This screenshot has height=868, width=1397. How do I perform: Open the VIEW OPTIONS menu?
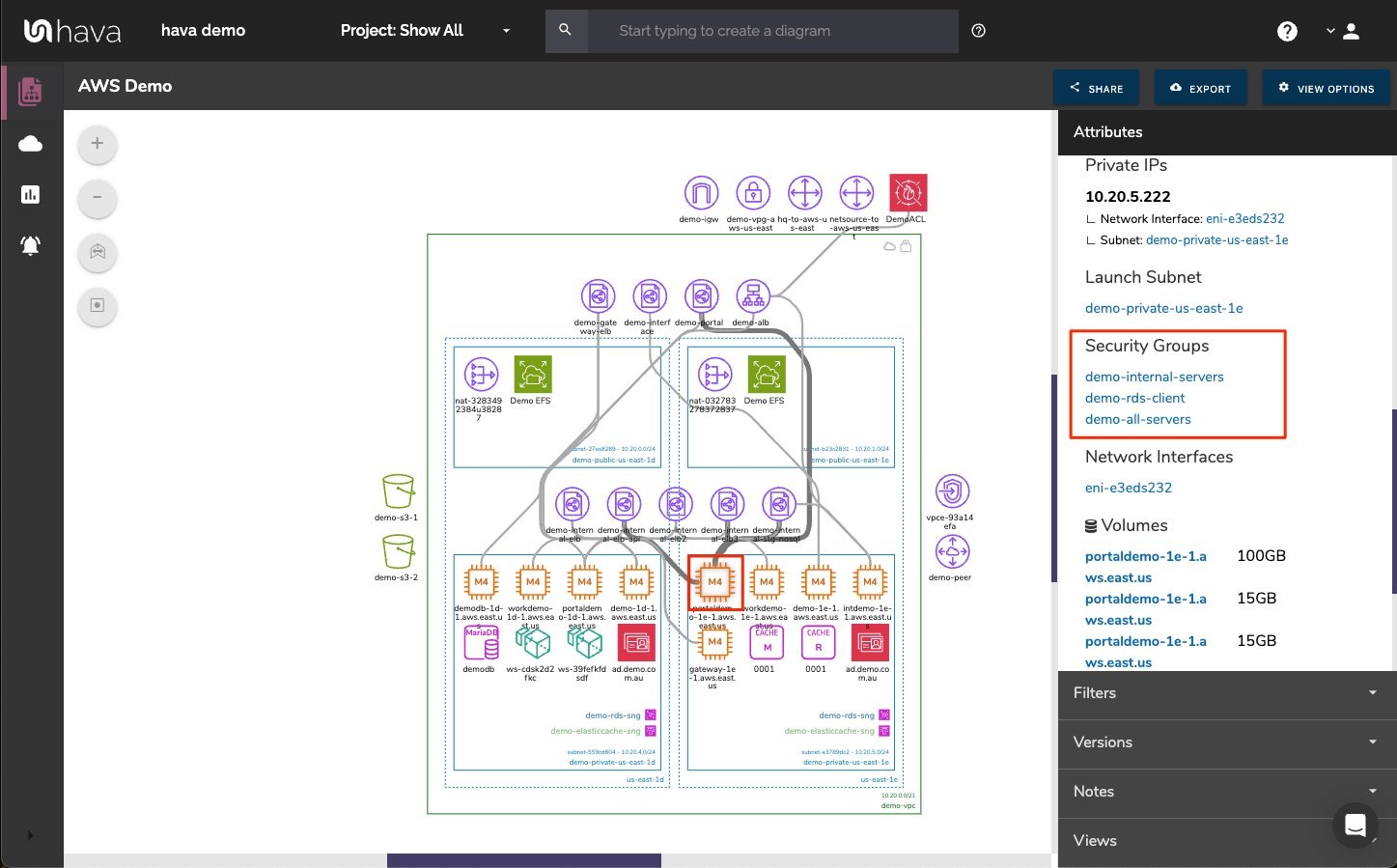click(1326, 87)
